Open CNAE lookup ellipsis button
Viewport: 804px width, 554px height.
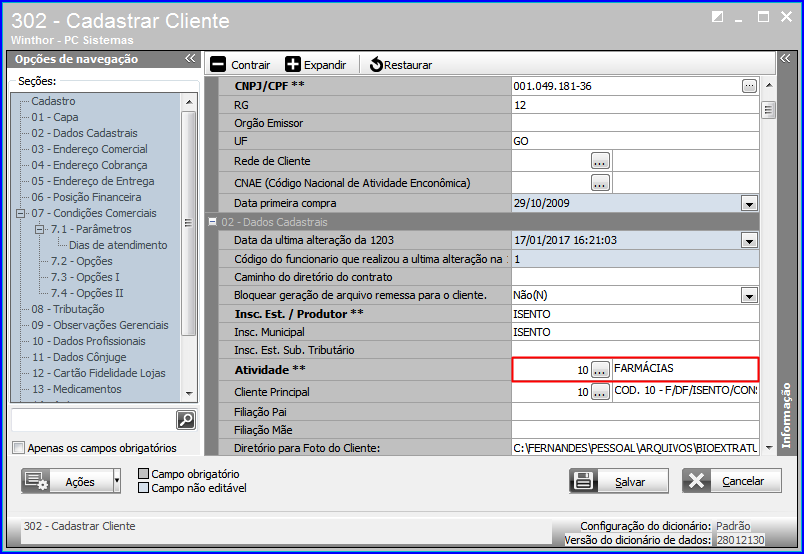click(x=600, y=182)
